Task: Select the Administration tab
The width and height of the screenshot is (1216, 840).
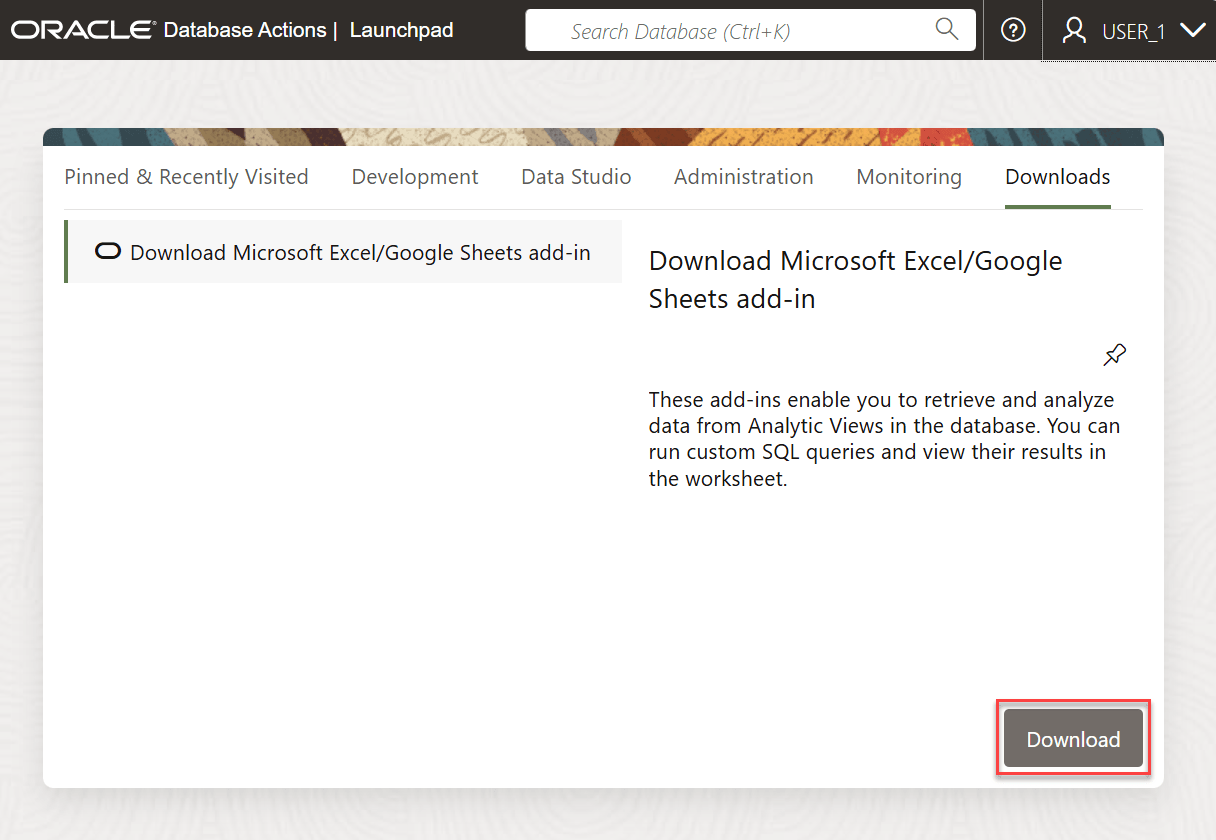Action: pos(743,176)
